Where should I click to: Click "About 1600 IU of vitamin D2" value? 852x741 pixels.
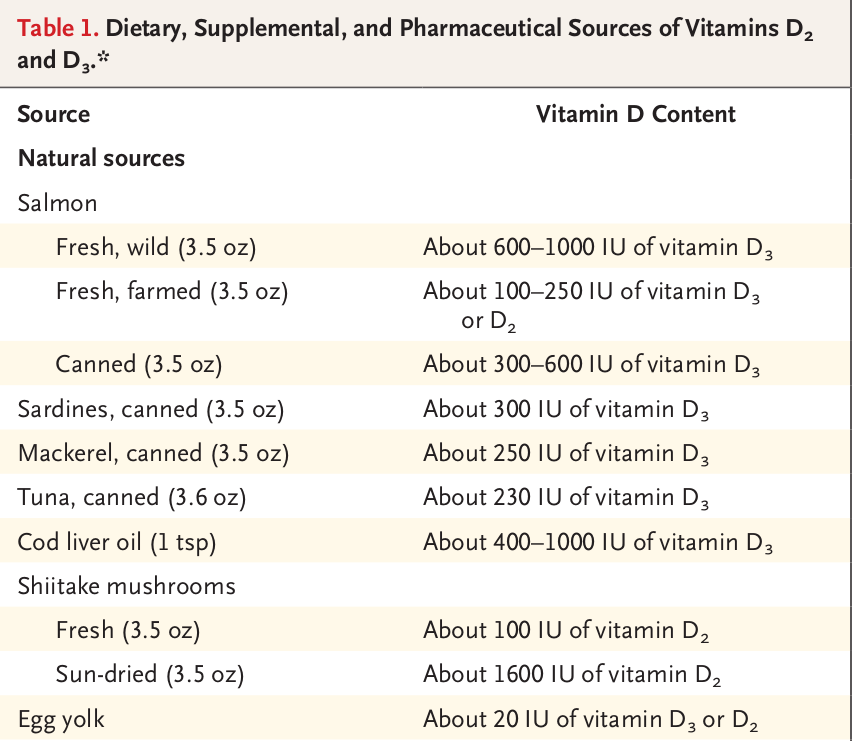(x=572, y=675)
